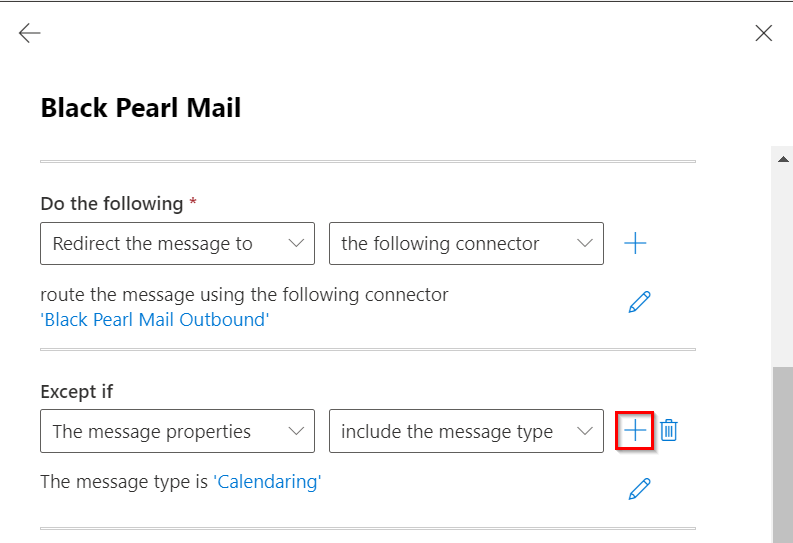Add another action with the plus icon
This screenshot has height=543, width=793.
(635, 243)
